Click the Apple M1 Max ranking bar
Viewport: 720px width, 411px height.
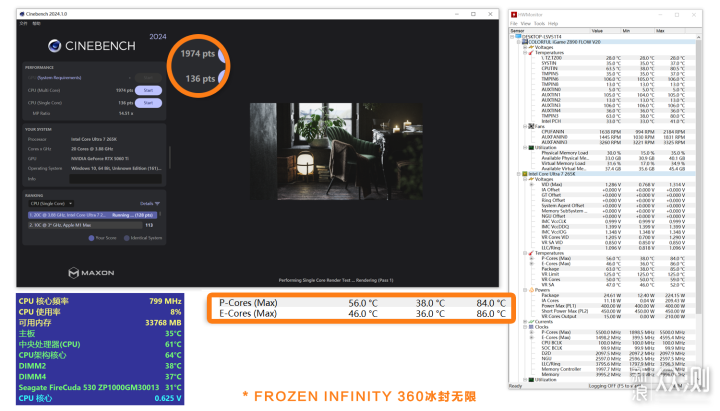(x=85, y=225)
